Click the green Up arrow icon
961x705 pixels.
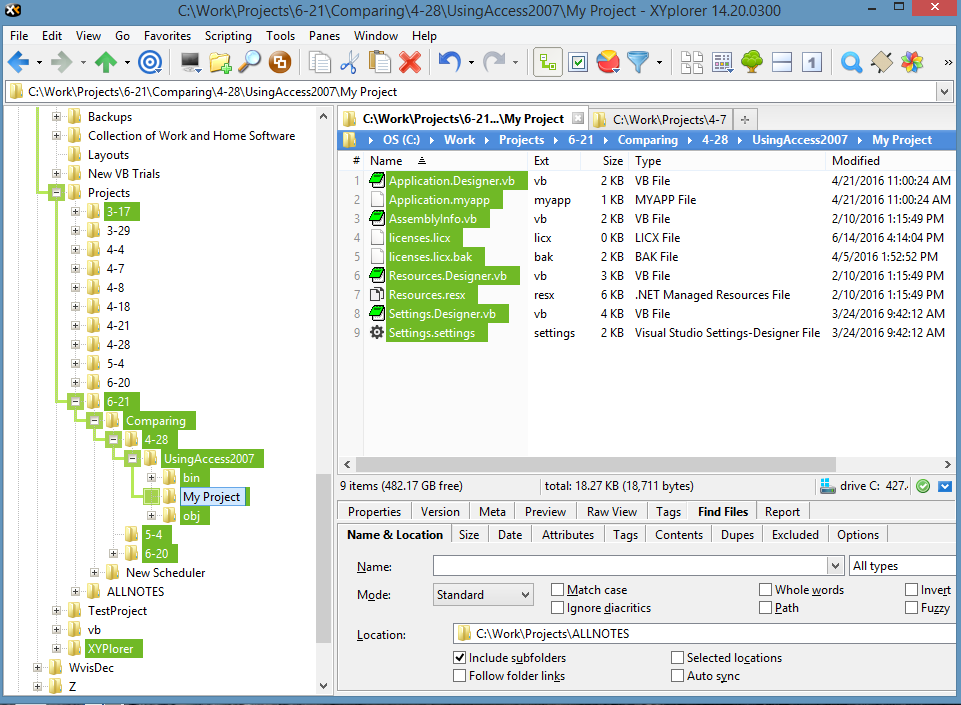click(x=105, y=62)
